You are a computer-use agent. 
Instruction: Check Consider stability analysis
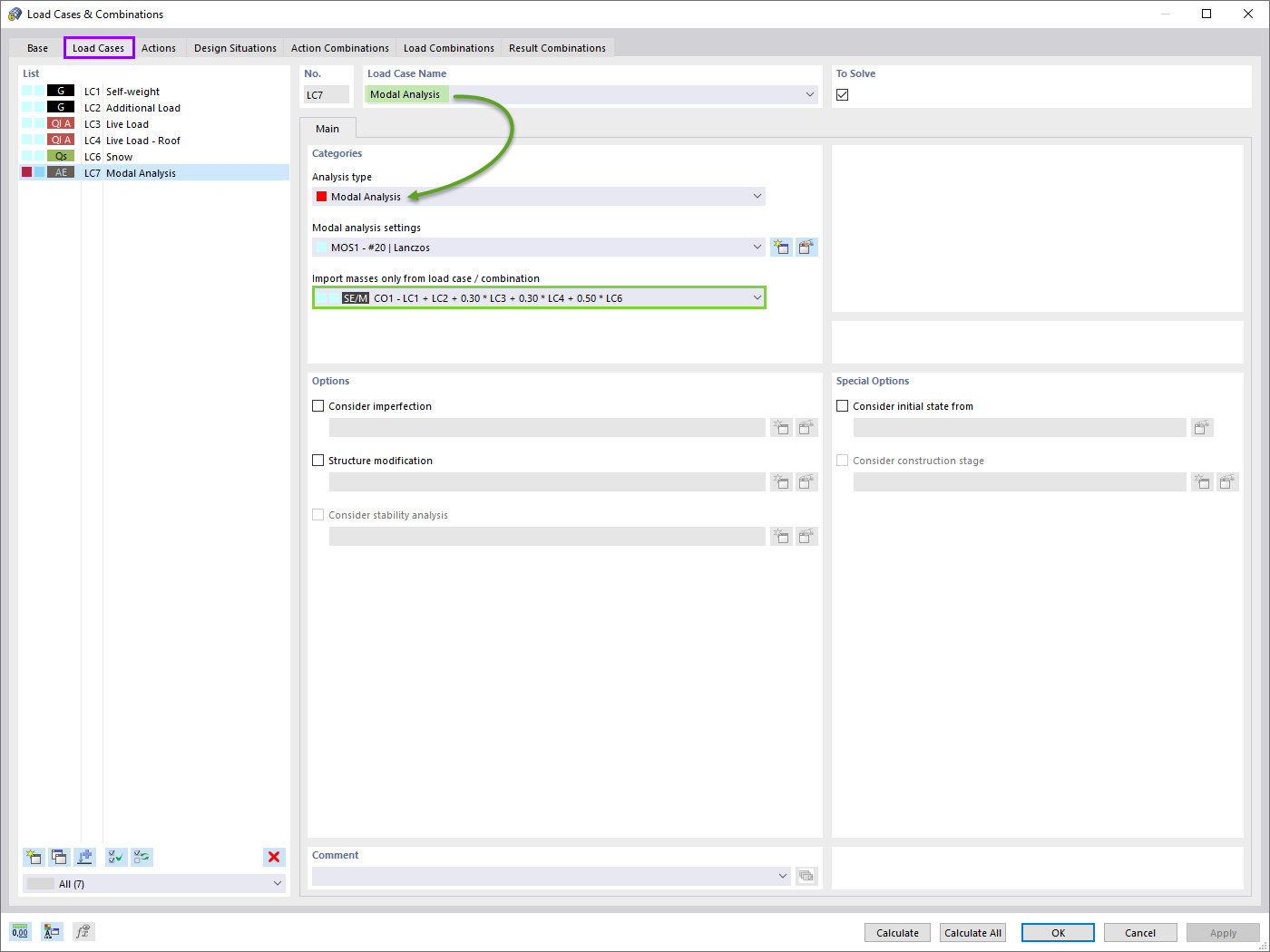pyautogui.click(x=318, y=515)
